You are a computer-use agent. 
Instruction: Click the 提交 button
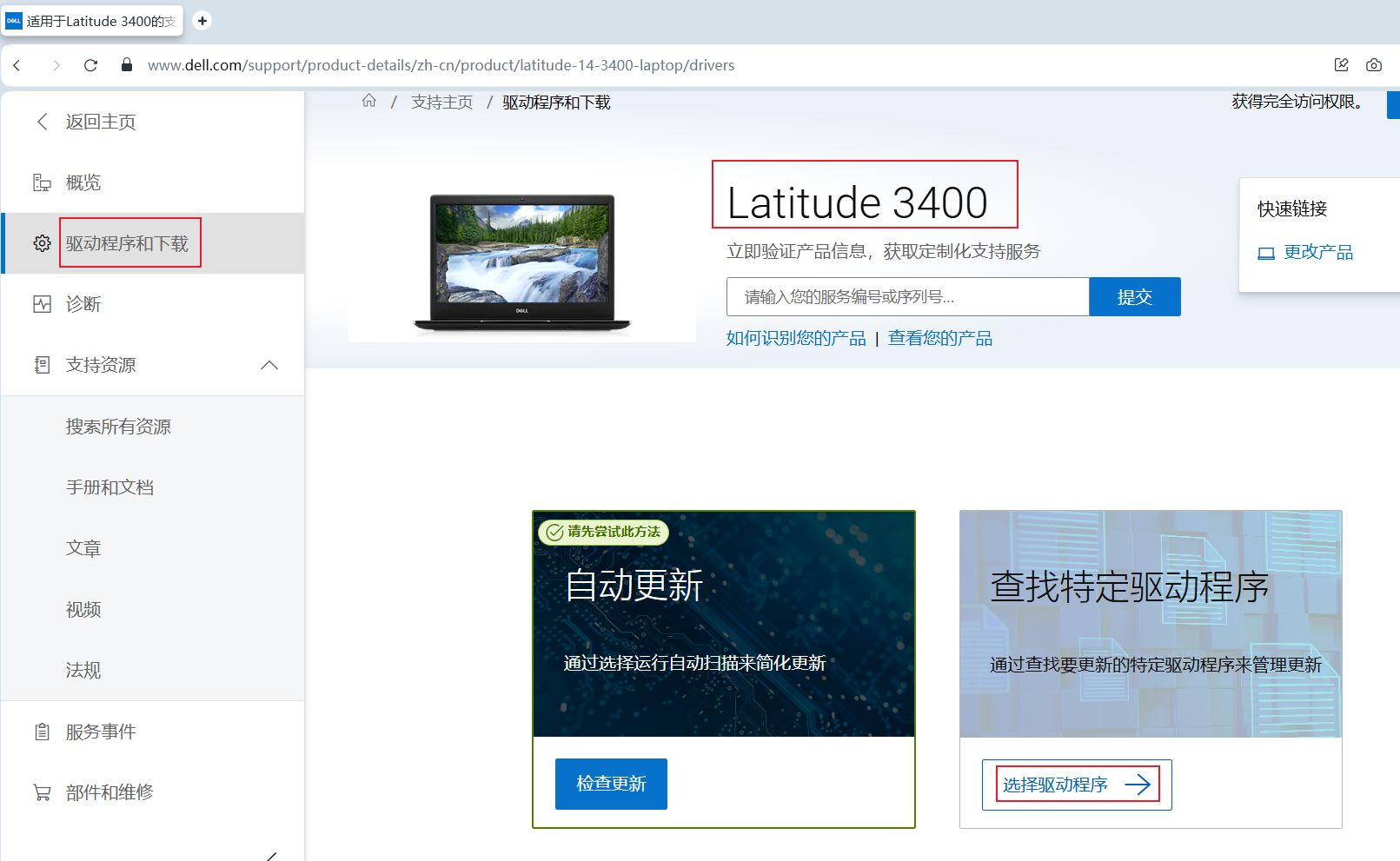[1134, 297]
